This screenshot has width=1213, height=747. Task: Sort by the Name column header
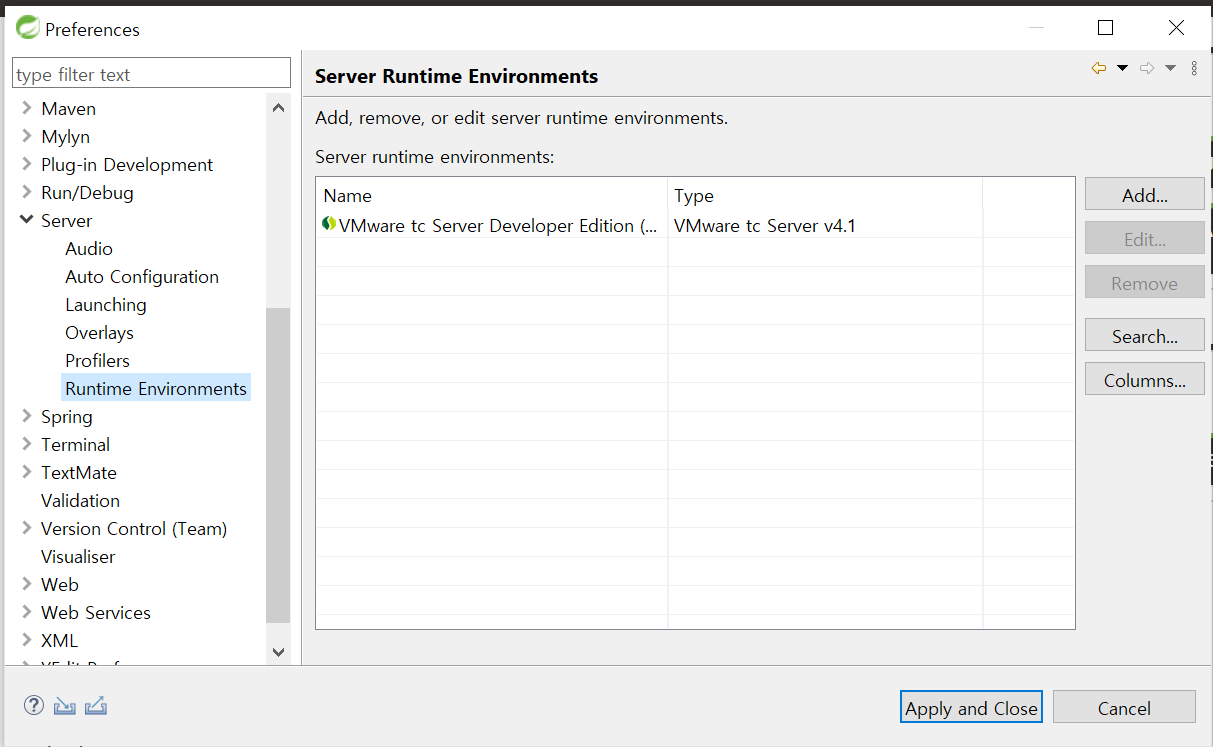pos(492,195)
